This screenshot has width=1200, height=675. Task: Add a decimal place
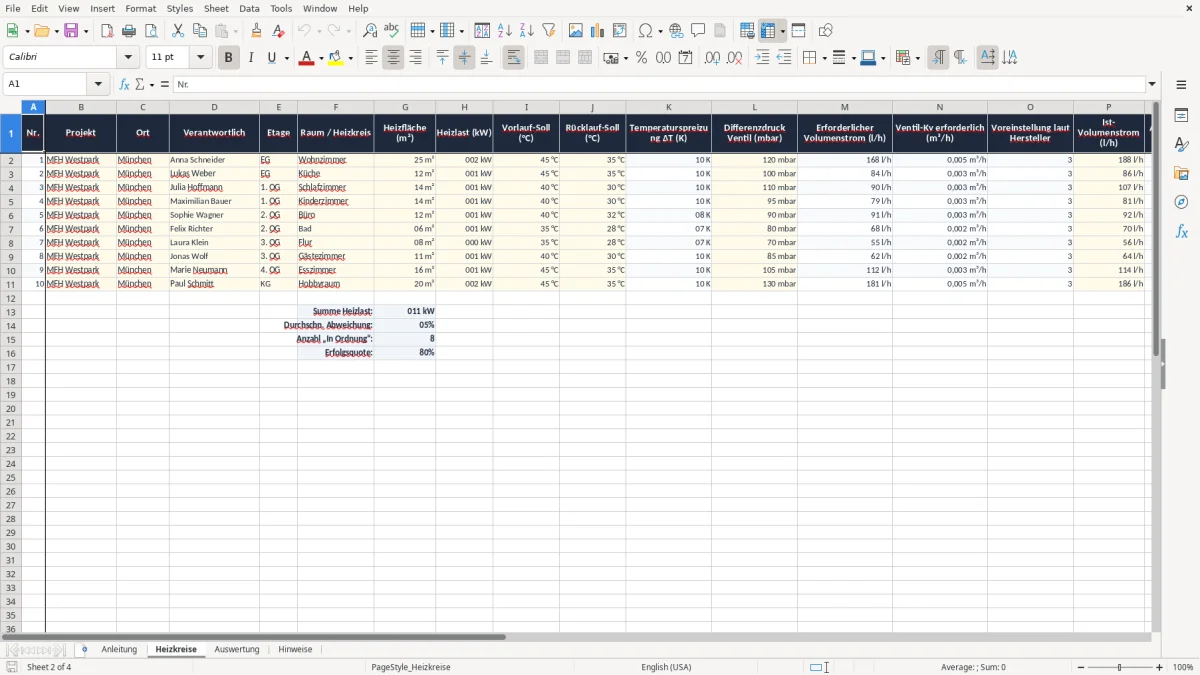pos(712,58)
